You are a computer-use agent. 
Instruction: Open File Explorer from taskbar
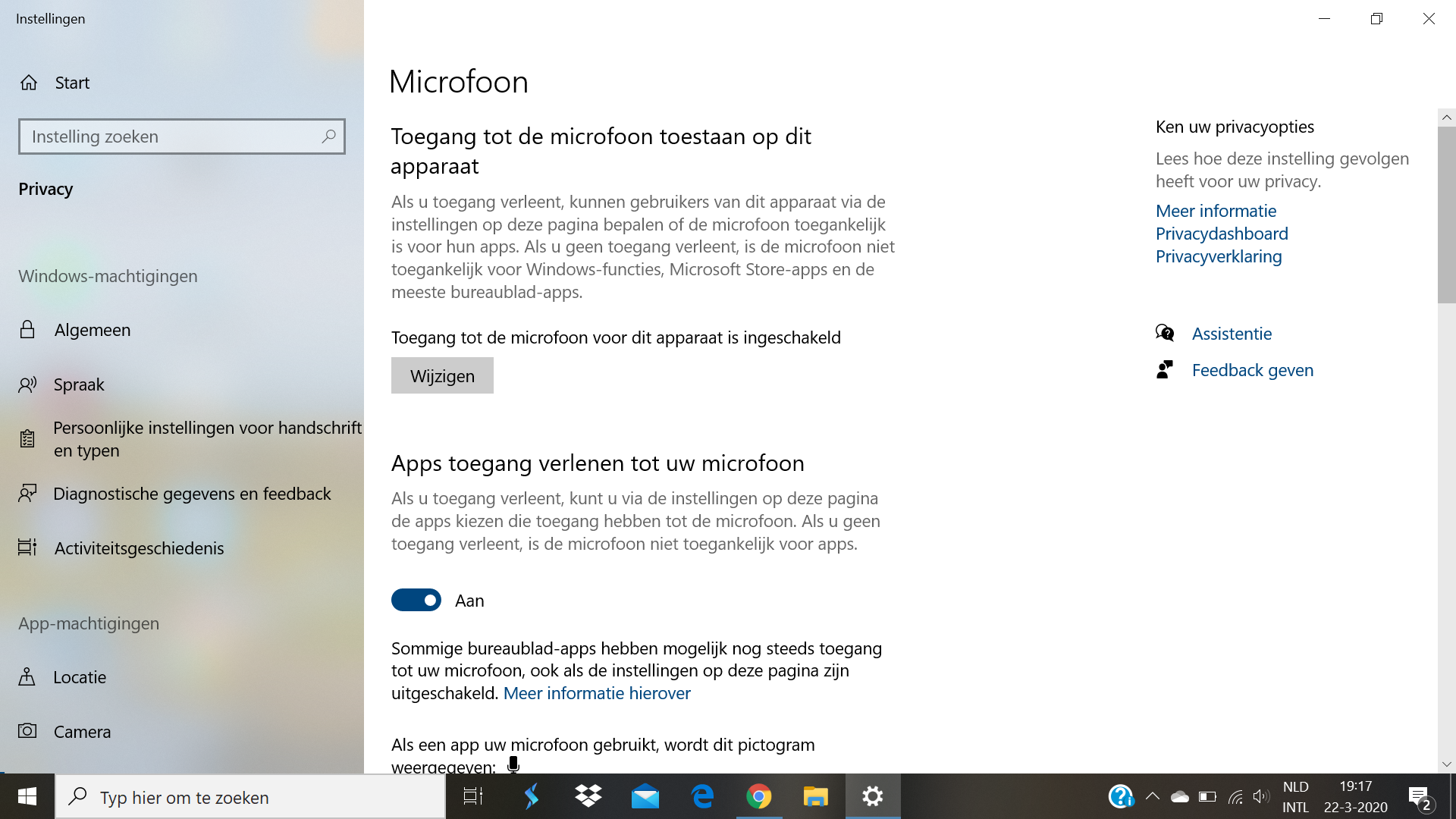pos(816,796)
